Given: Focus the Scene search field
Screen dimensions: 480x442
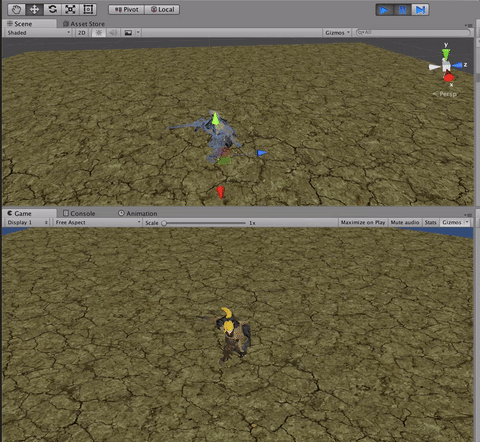Looking at the screenshot, I should (x=413, y=33).
